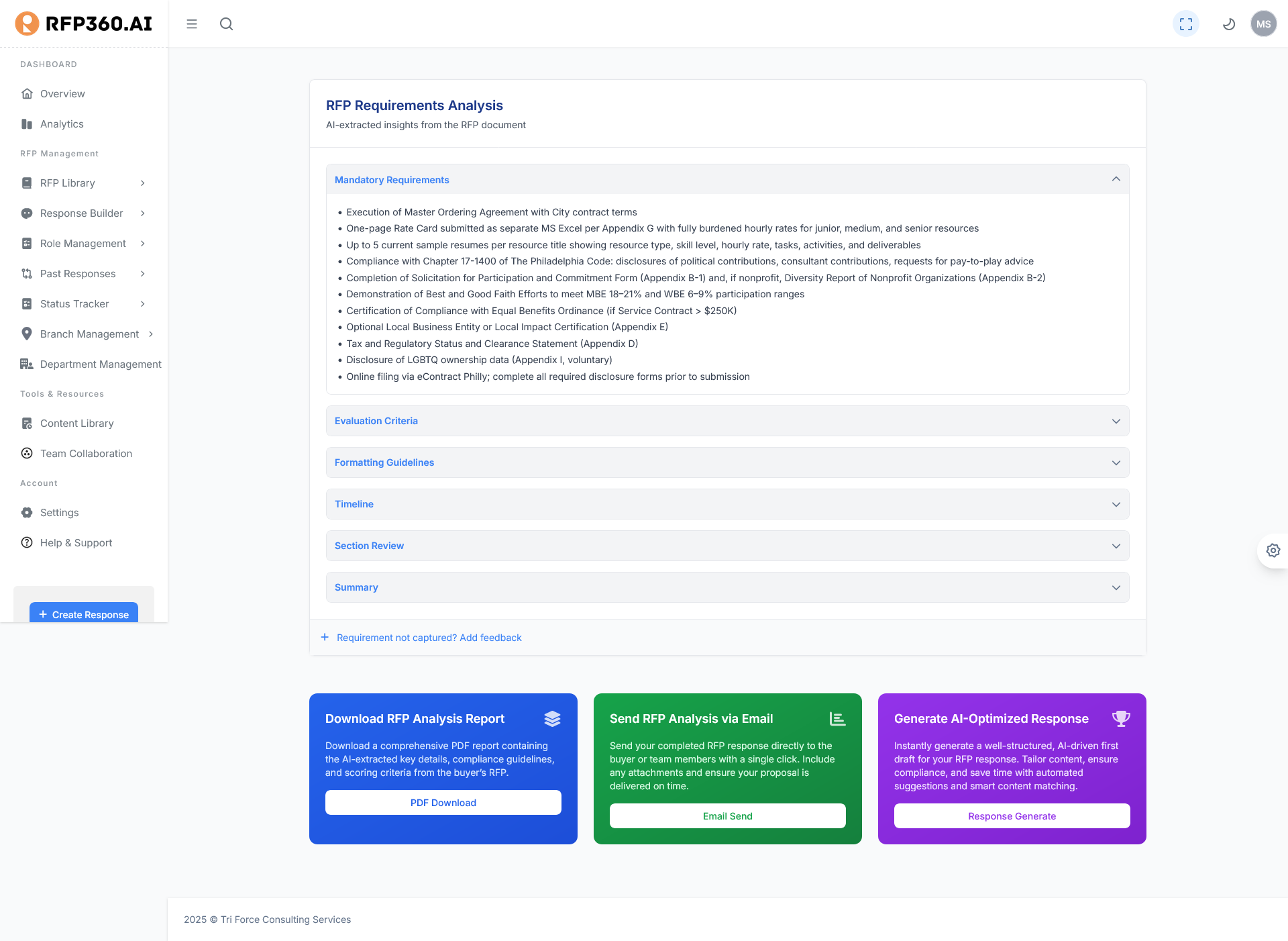
Task: Expand RFP Library submenu arrow
Action: click(142, 183)
